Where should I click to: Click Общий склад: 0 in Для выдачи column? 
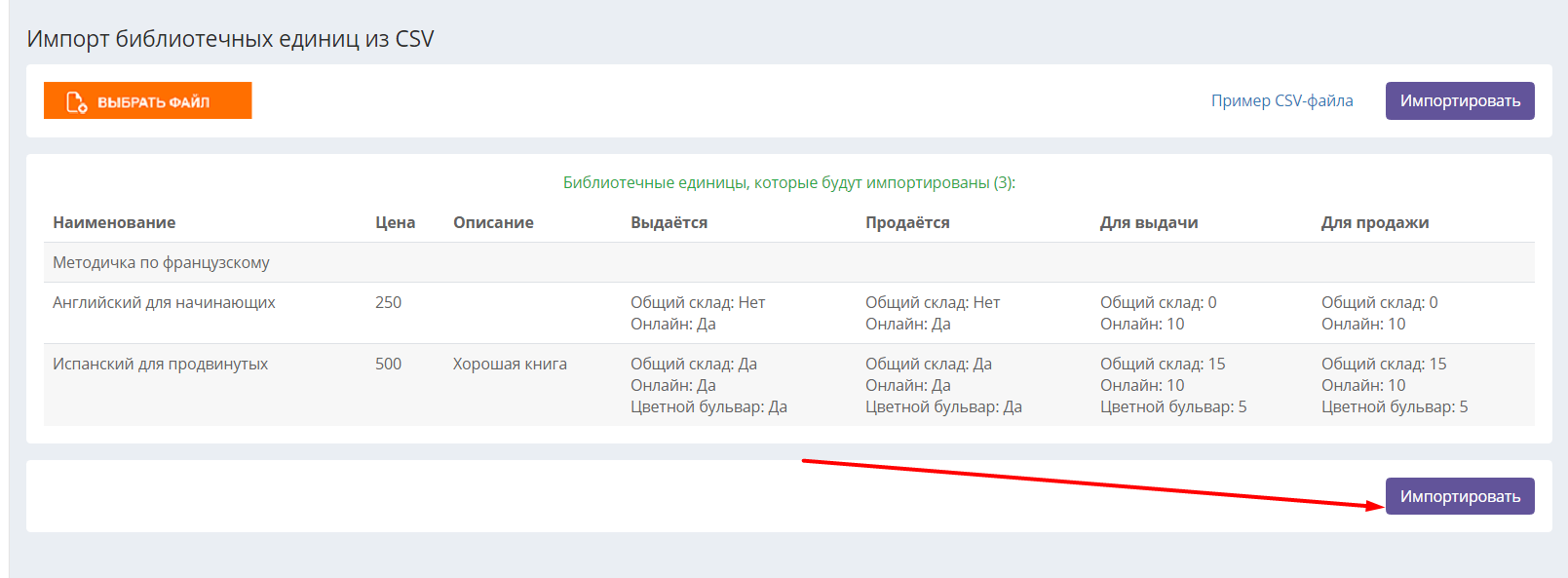tap(1159, 302)
